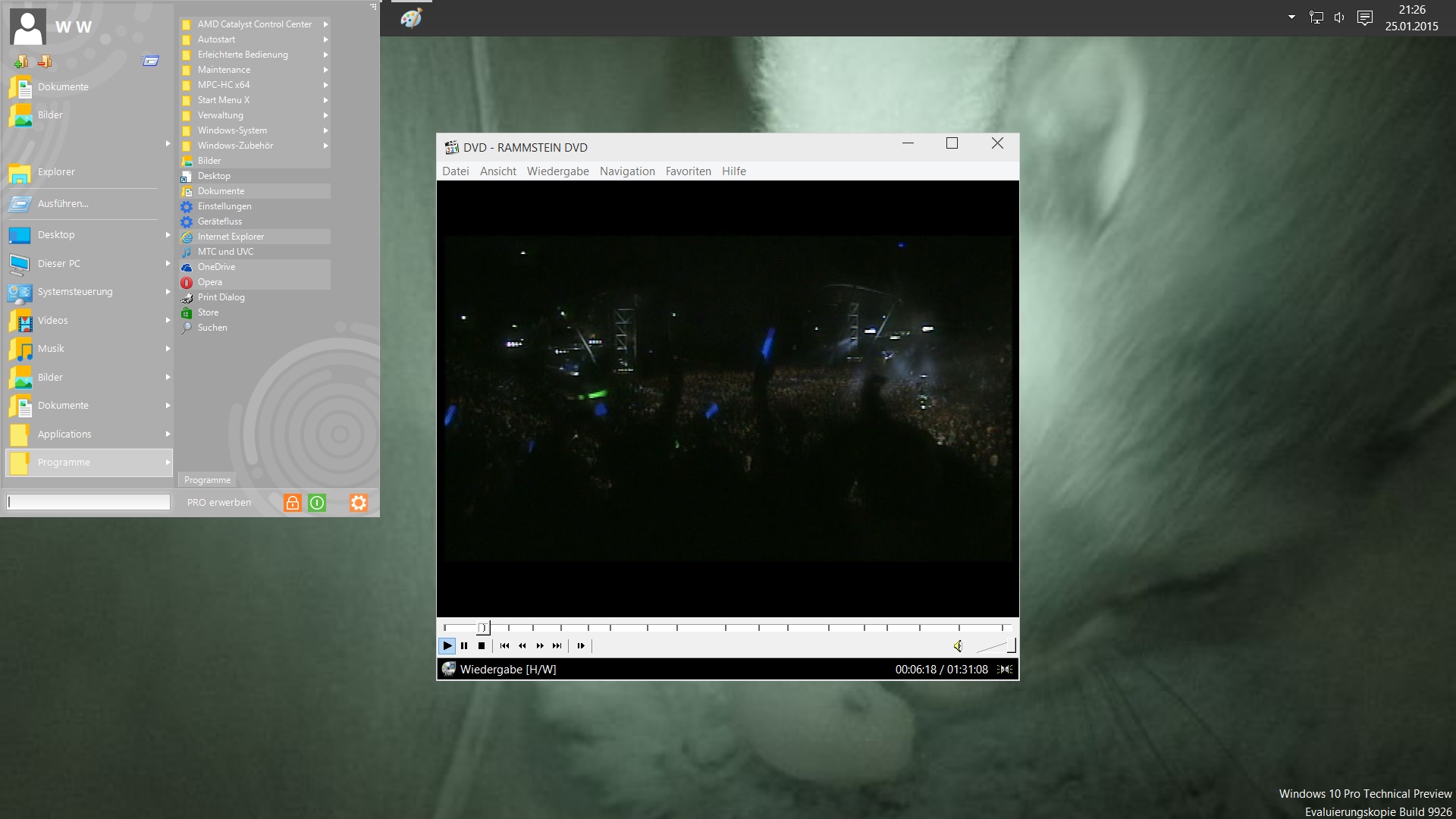1456x819 pixels.
Task: Click the volume slider in player
Action: (996, 646)
